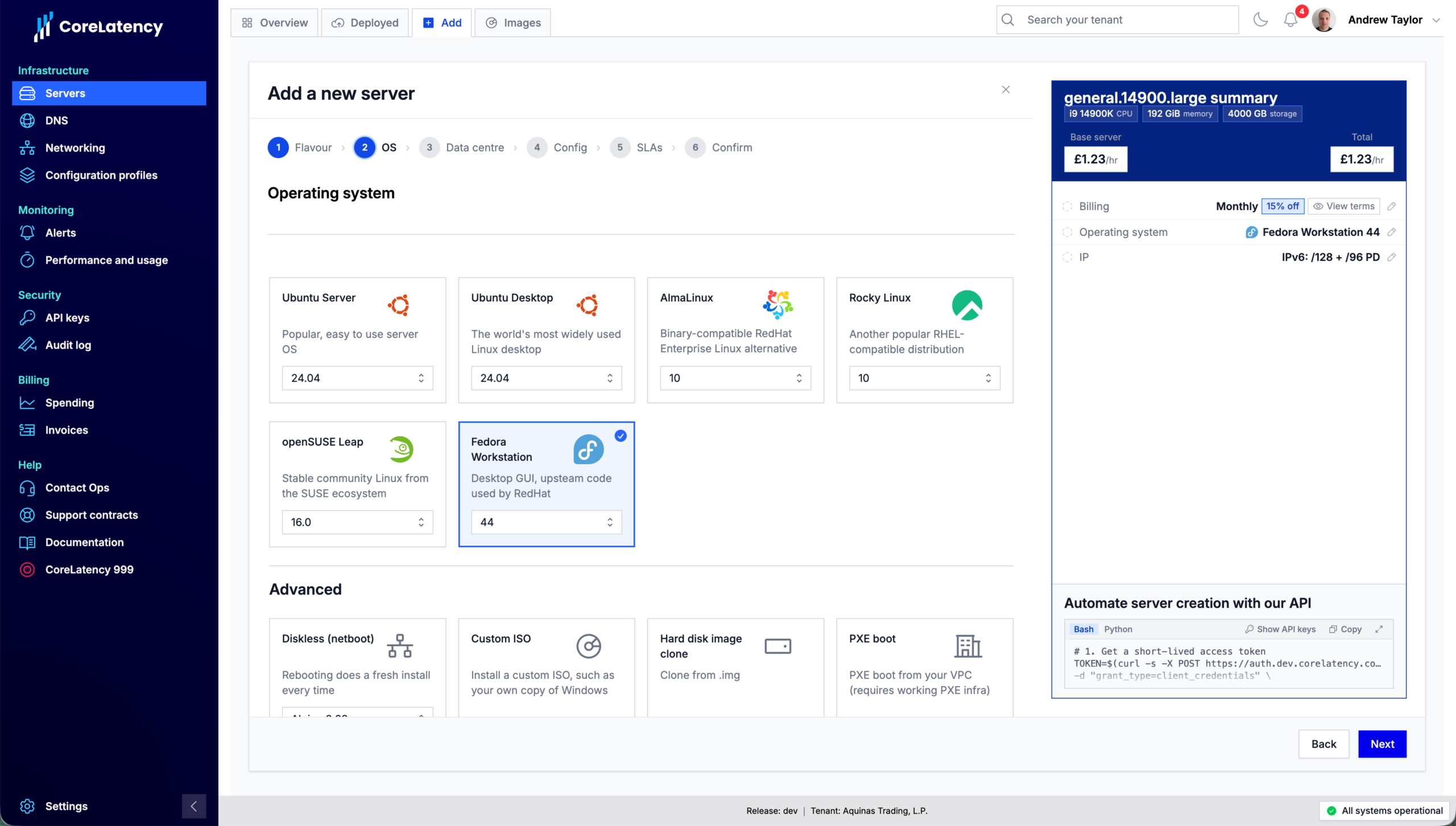Collapse the sidebar with arrow button
This screenshot has width=1456, height=826.
click(x=194, y=806)
